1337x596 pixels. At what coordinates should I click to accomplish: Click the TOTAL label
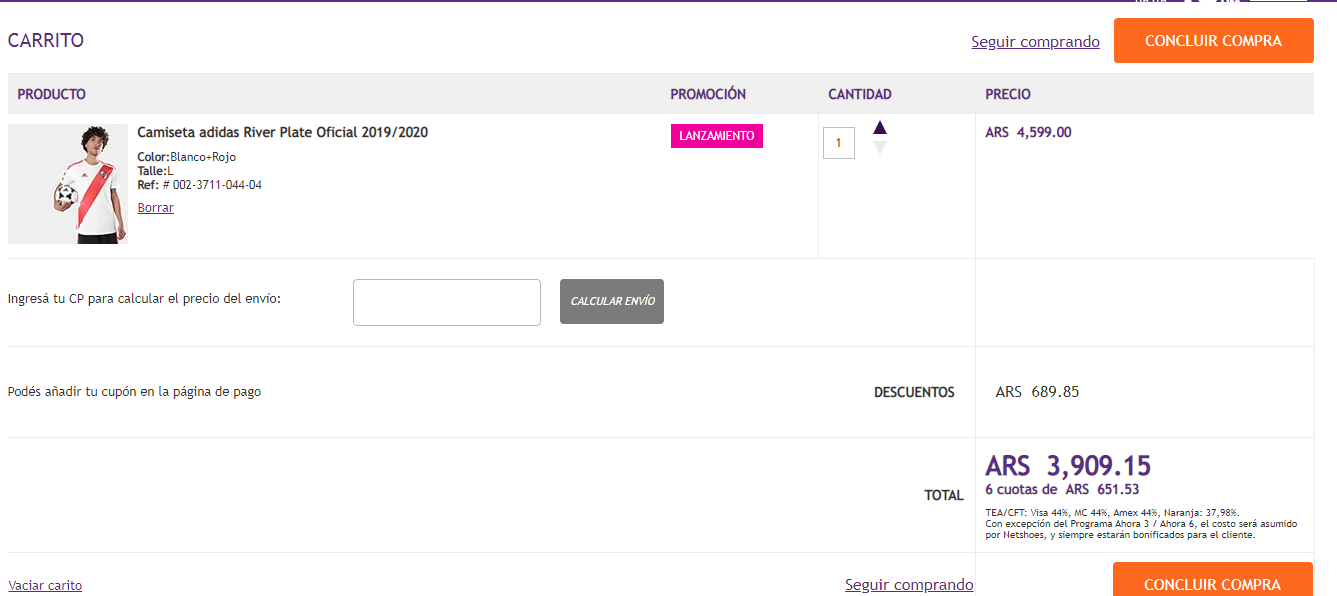[x=944, y=495]
